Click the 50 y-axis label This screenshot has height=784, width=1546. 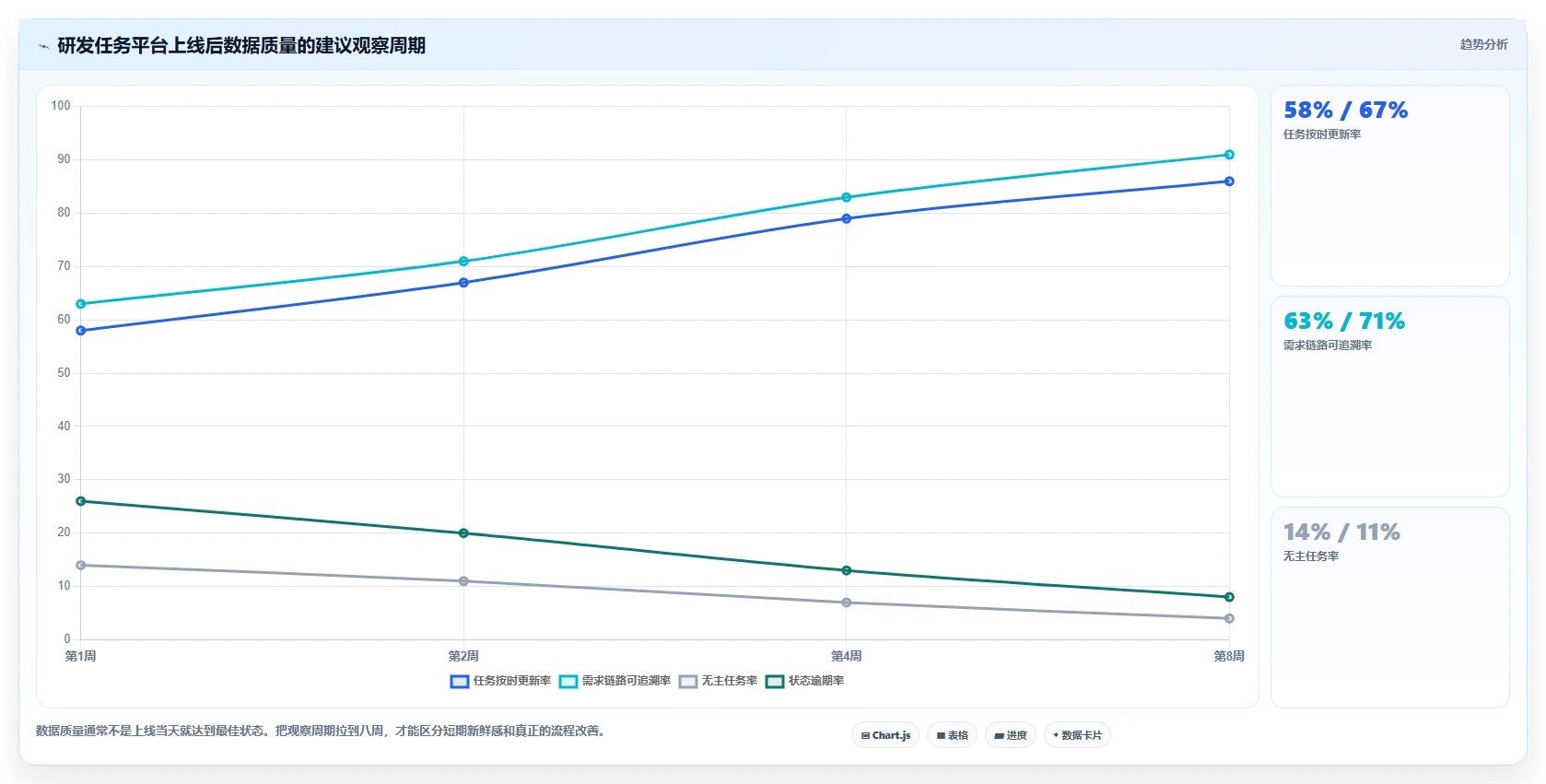(64, 373)
